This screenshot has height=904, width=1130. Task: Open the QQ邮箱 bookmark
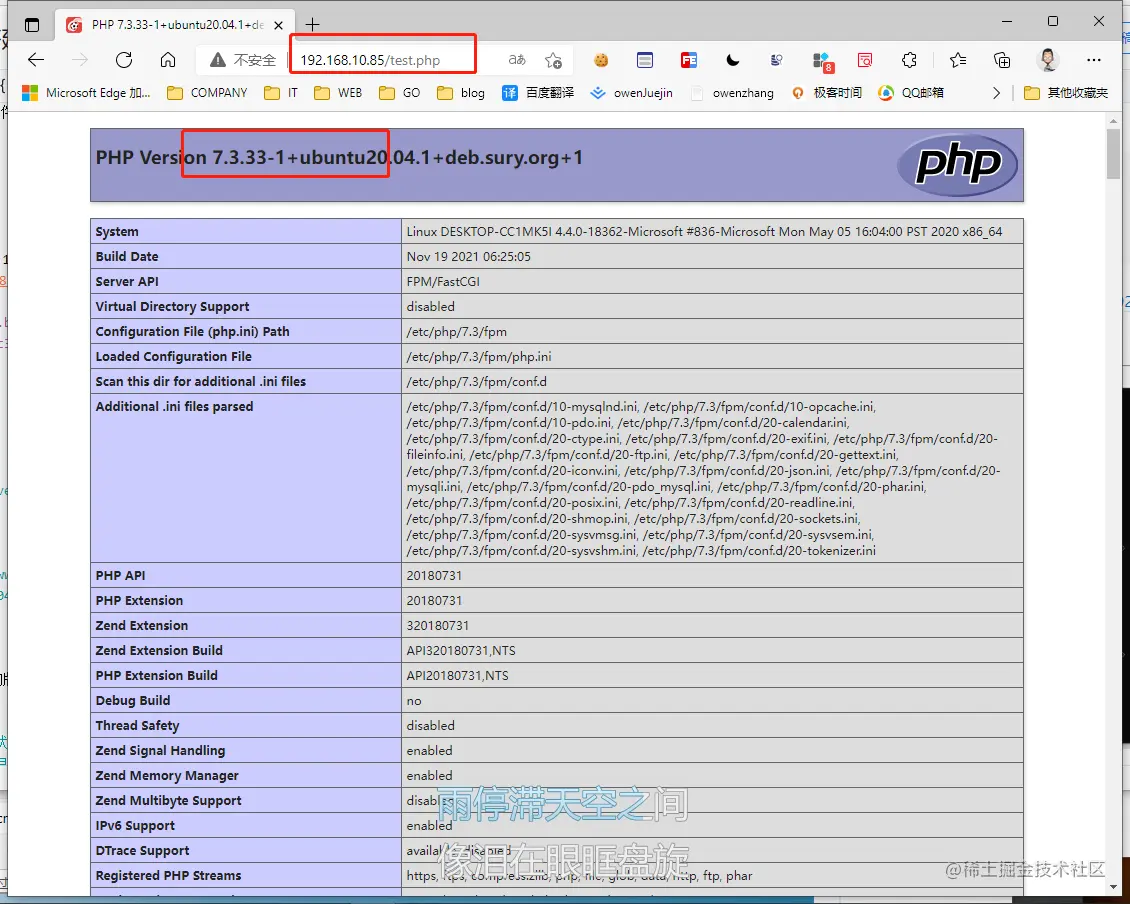pos(911,93)
